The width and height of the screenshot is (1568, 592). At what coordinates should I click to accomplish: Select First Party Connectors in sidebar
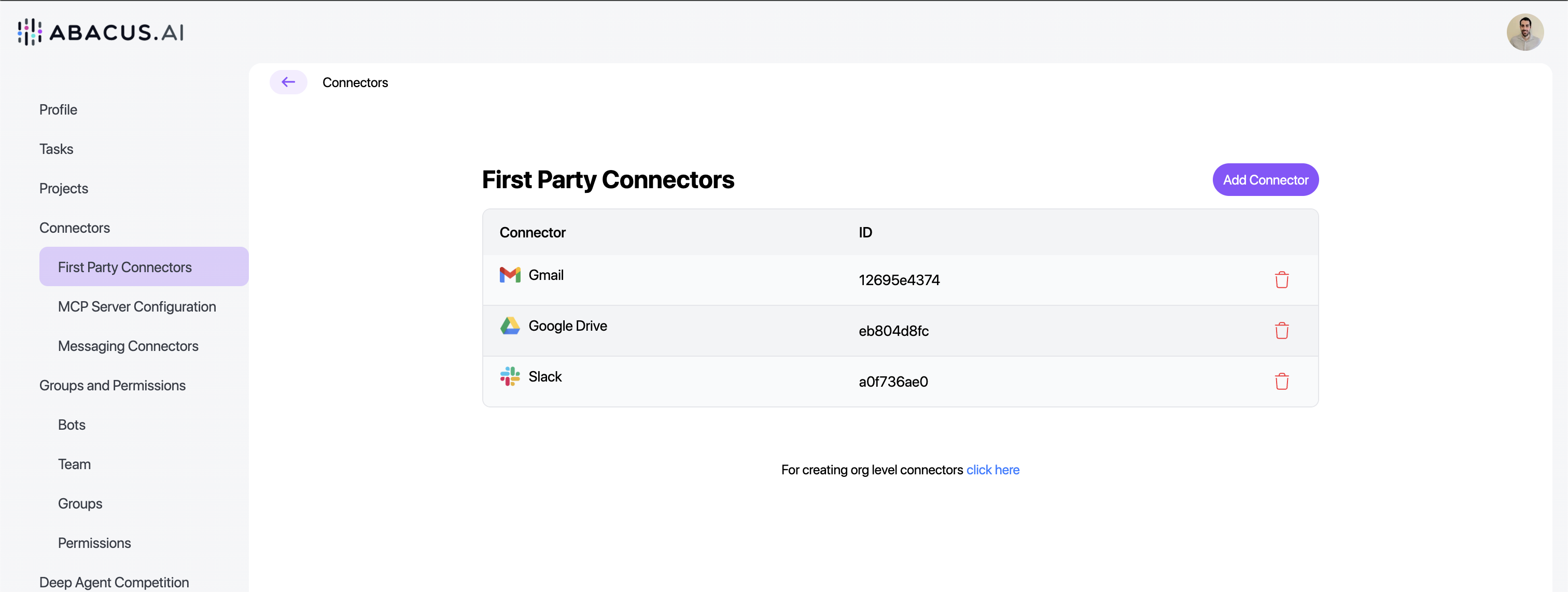(124, 266)
